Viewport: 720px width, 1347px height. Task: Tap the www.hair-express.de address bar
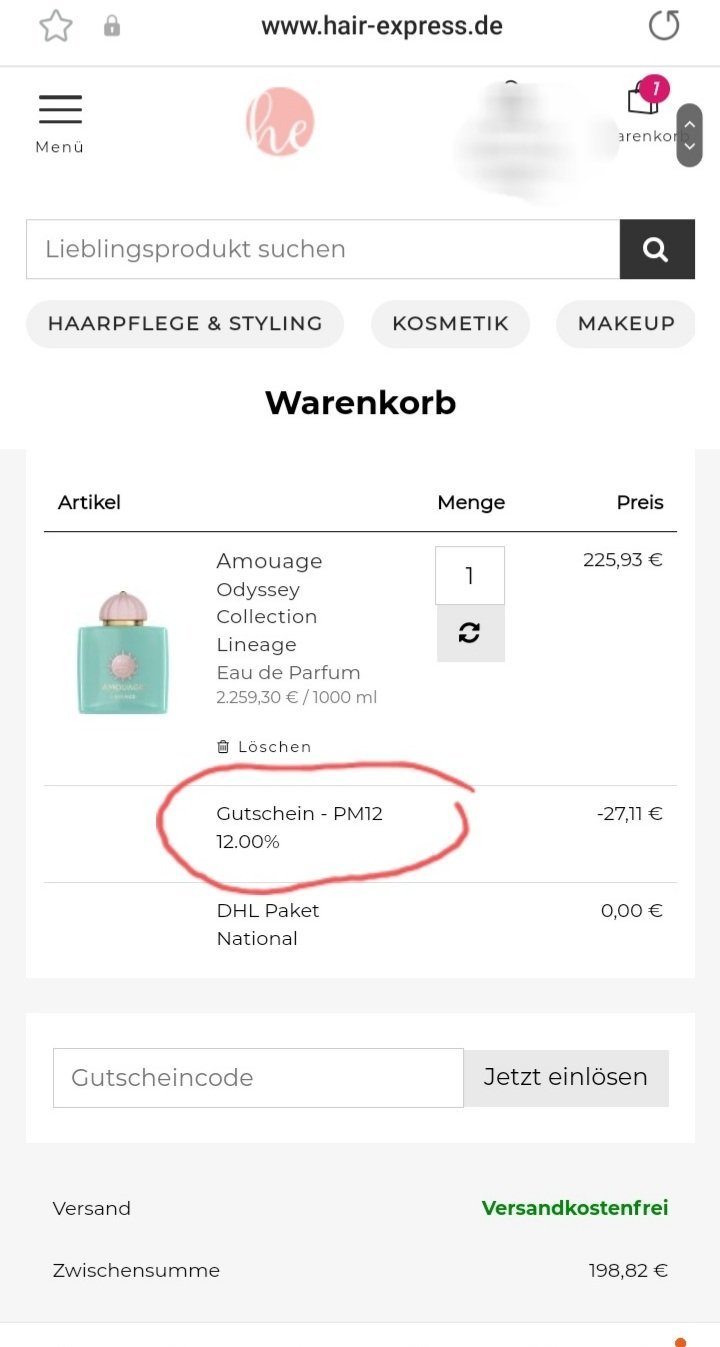[x=382, y=26]
